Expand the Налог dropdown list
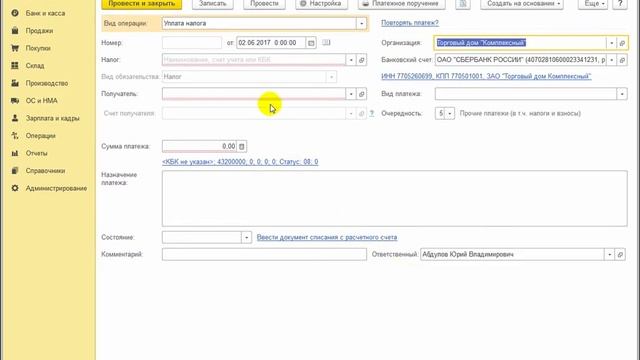Viewport: 640px width, 360px height. pos(351,60)
